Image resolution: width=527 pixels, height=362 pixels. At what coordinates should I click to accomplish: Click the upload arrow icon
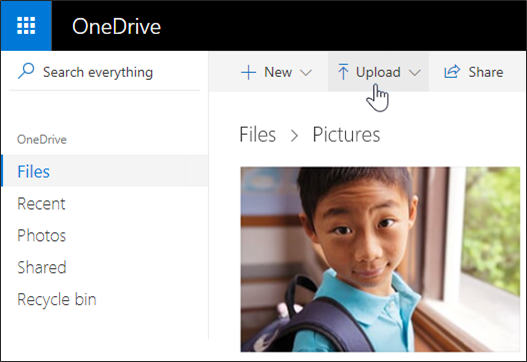[x=343, y=72]
